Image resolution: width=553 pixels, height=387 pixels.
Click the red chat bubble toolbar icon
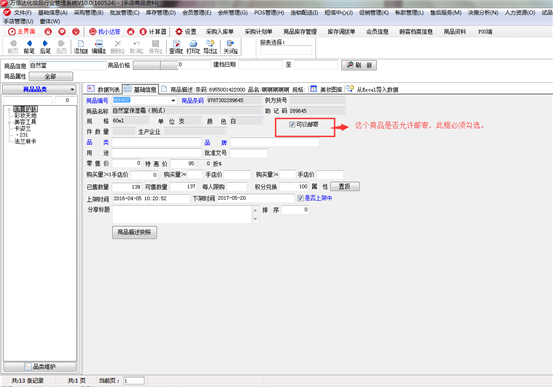pos(62,32)
